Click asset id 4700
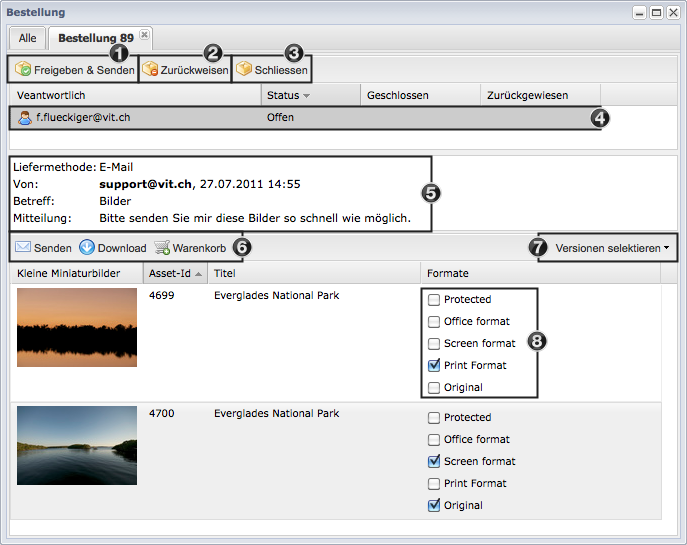687x545 pixels. (161, 413)
